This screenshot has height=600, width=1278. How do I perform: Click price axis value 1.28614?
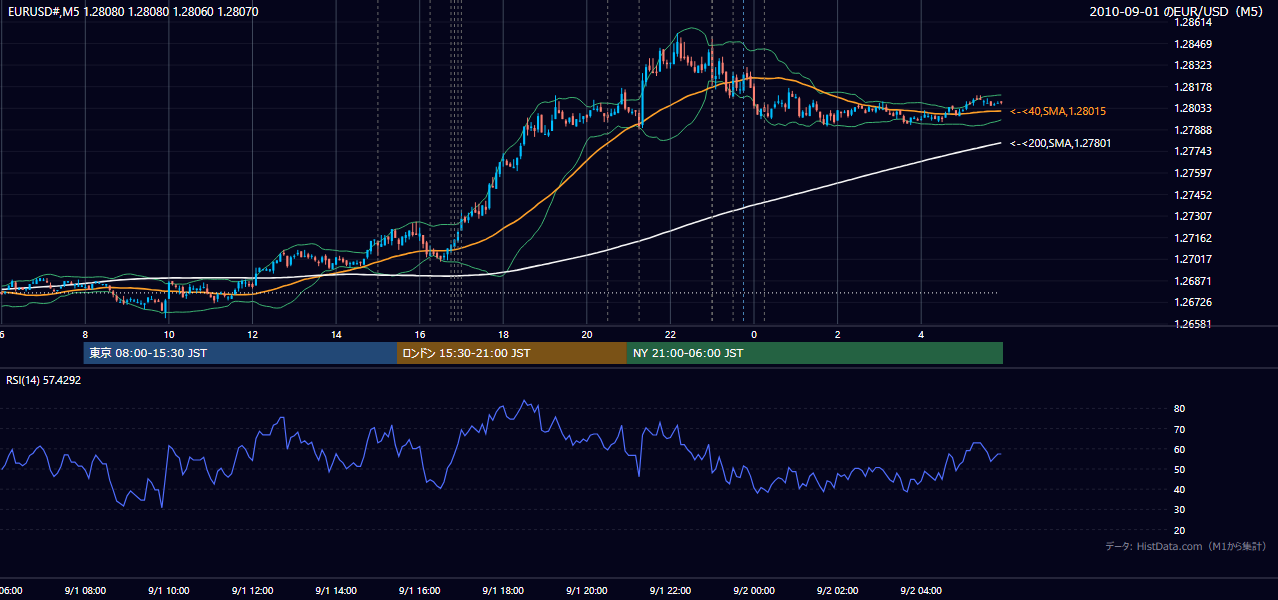point(1193,22)
